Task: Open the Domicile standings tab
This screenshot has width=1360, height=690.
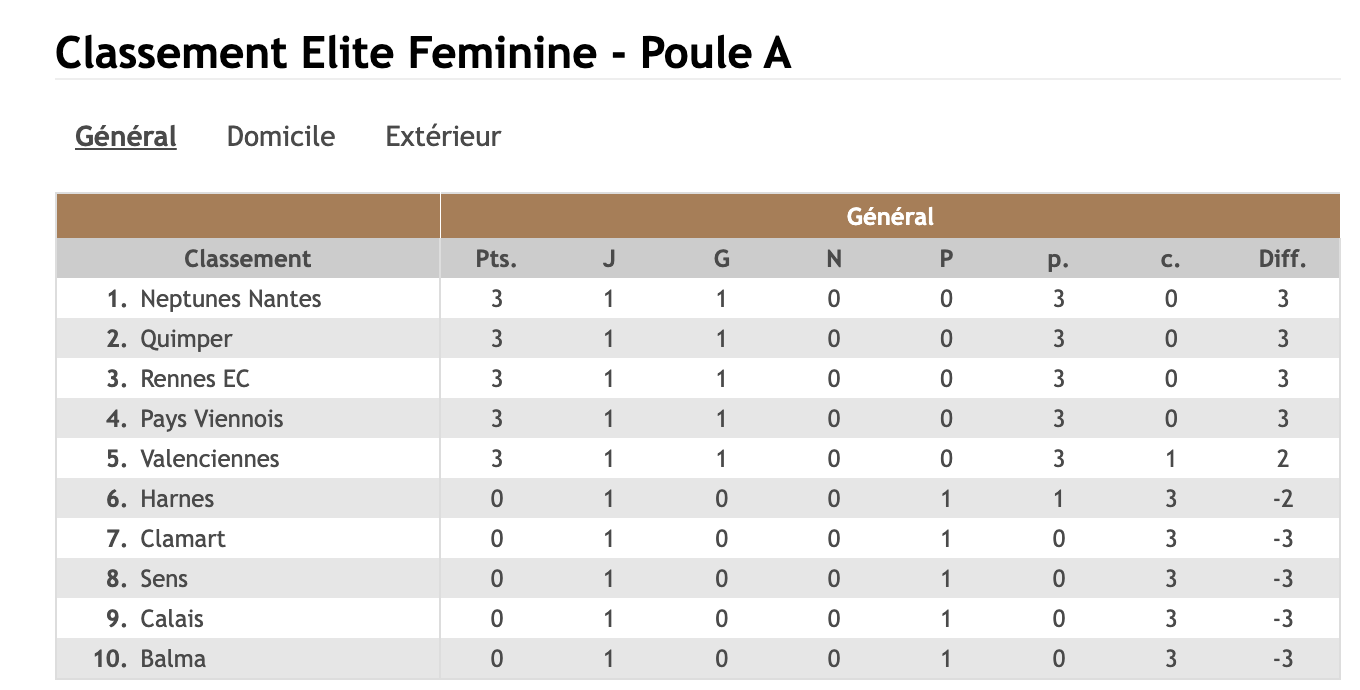Action: click(x=281, y=136)
